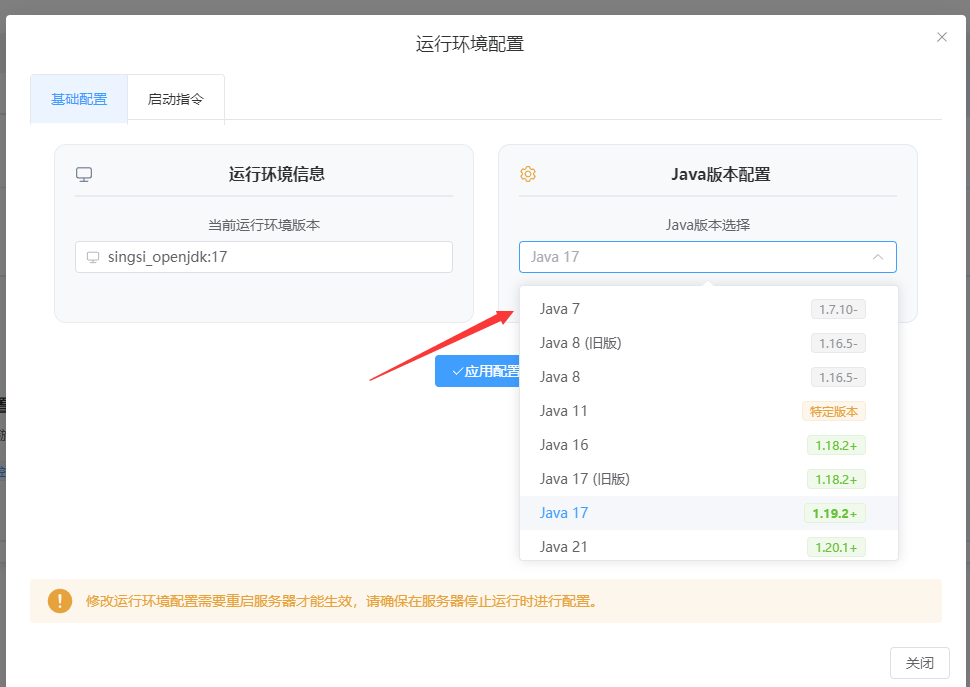Image resolution: width=970 pixels, height=687 pixels.
Task: Click the orange warning icon in notice bar
Action: [x=60, y=601]
